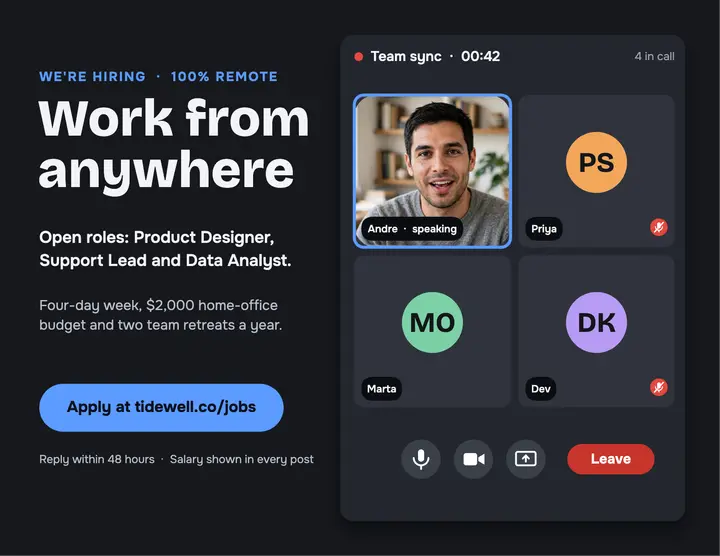Select Andre's speaking video tile
720x556 pixels.
[x=432, y=171]
